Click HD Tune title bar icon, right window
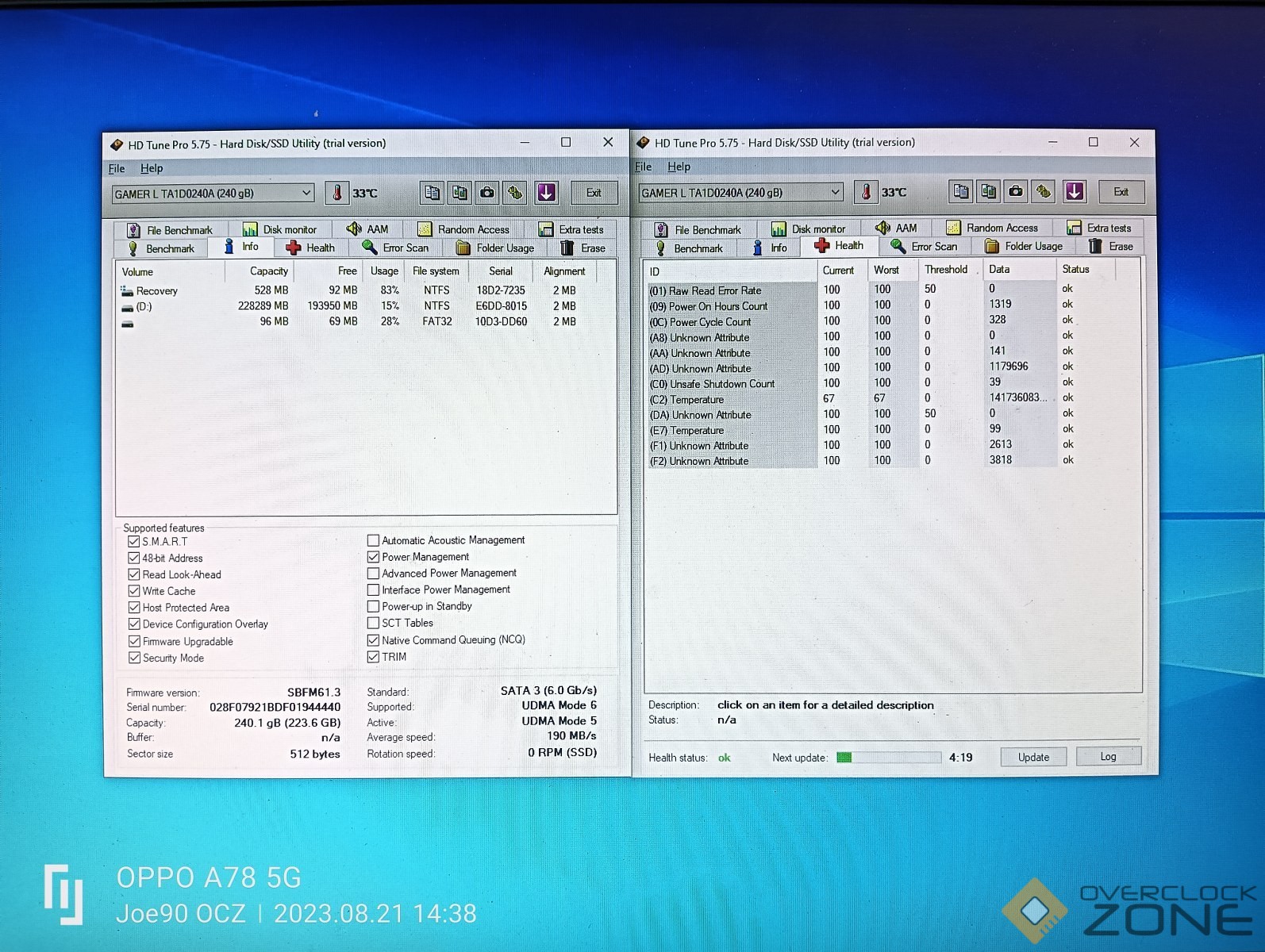 [644, 143]
